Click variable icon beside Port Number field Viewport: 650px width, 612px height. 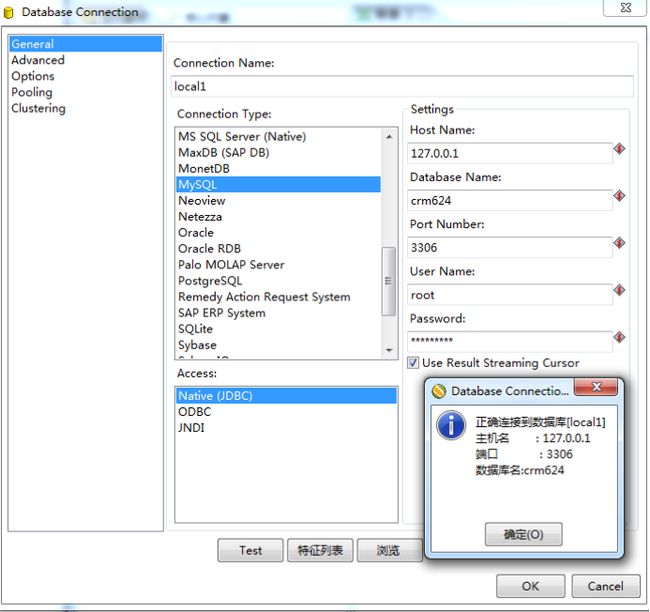[619, 243]
